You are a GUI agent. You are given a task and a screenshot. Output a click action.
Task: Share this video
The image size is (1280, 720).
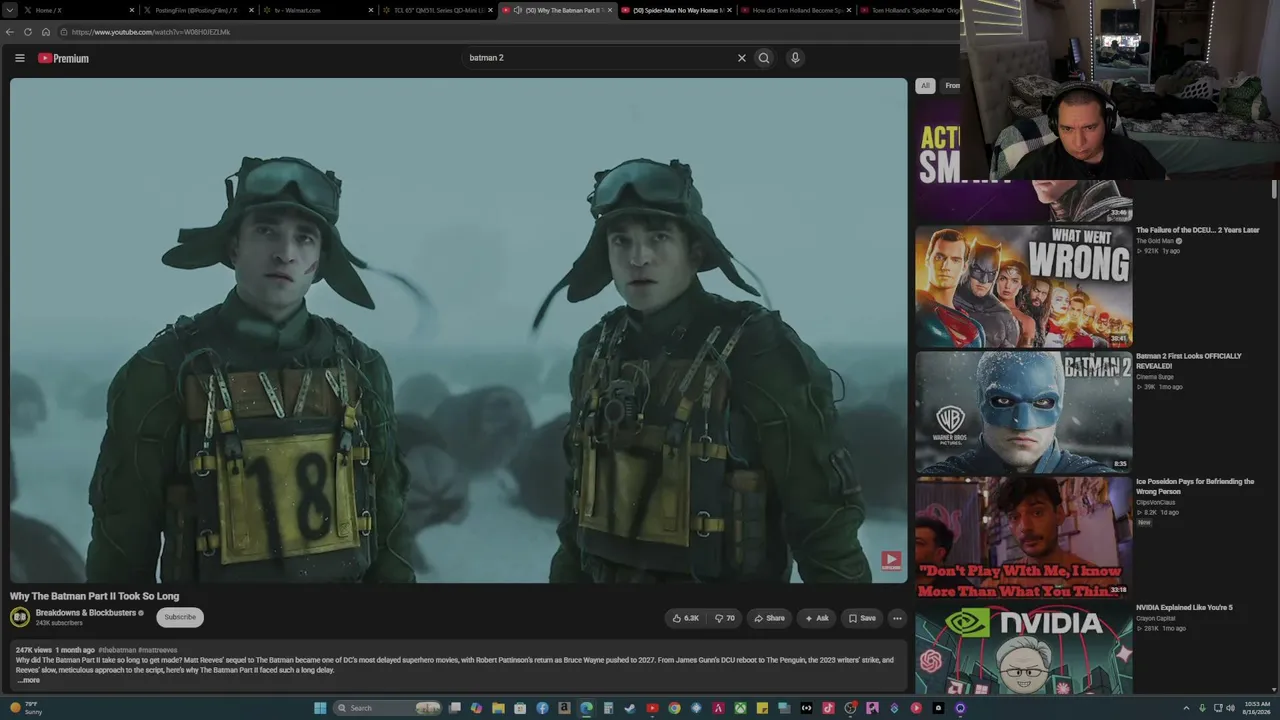[769, 618]
